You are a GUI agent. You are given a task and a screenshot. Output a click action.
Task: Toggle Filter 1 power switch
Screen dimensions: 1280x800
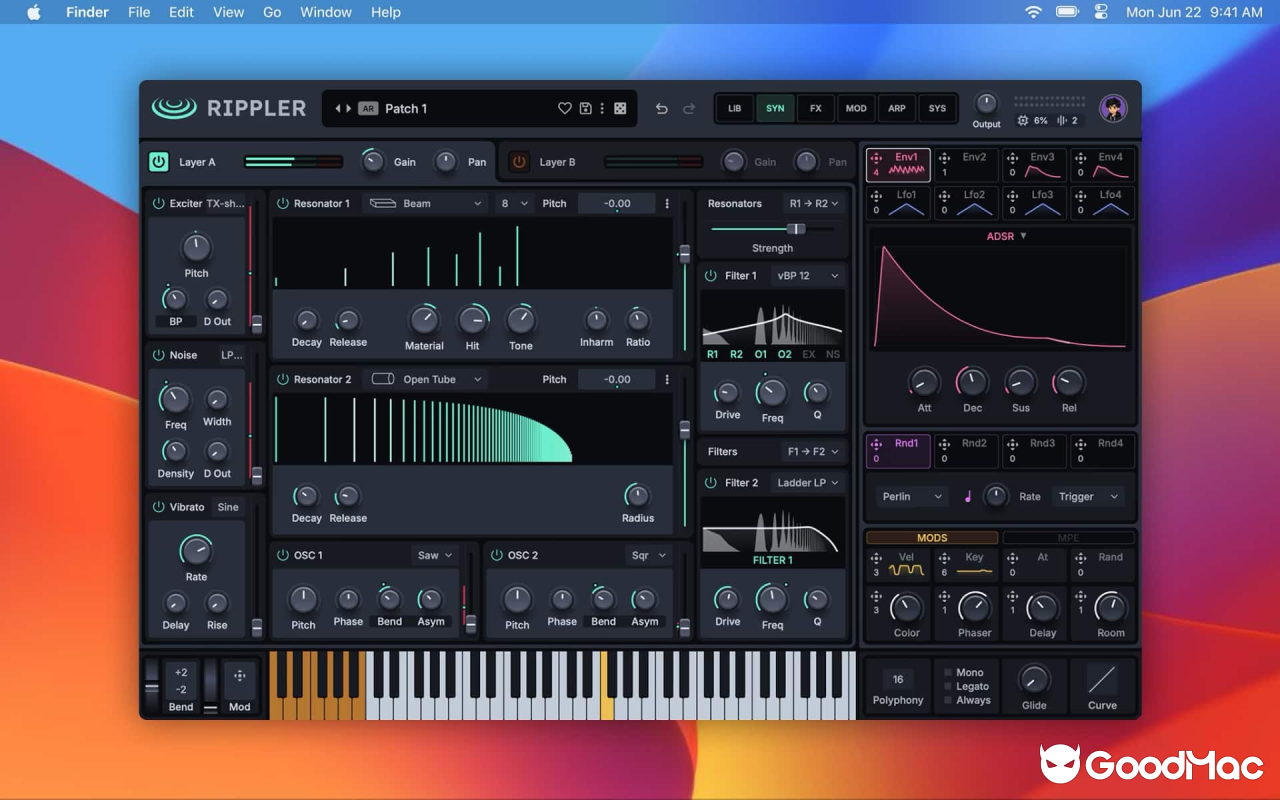[710, 275]
